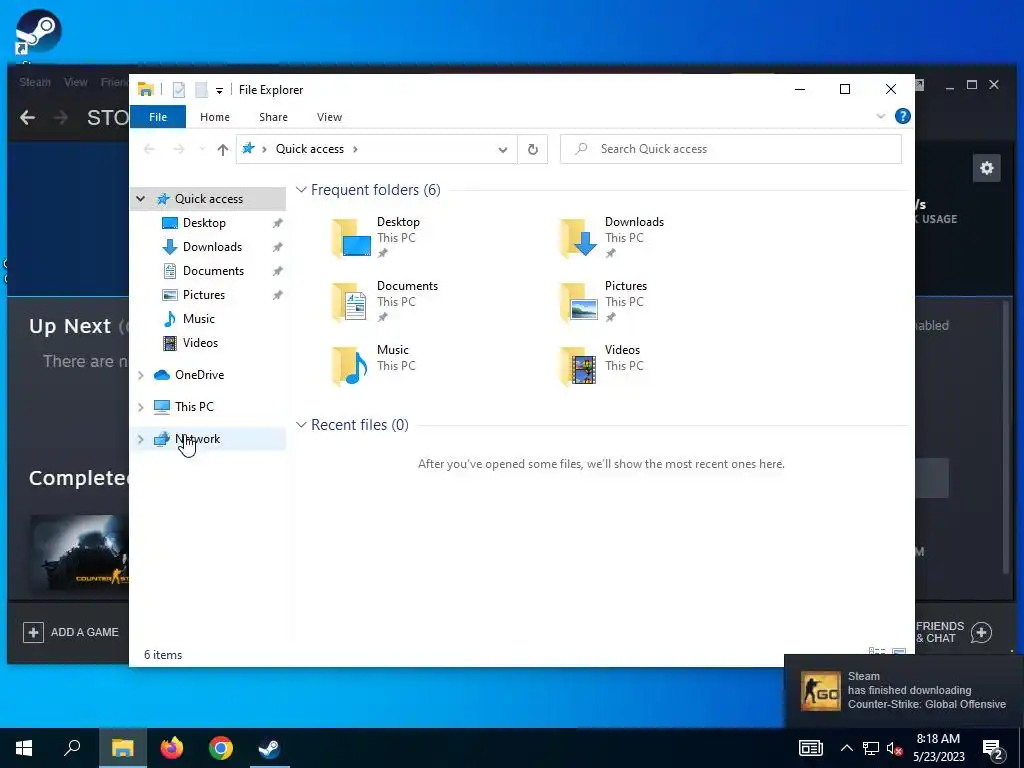The image size is (1024, 768).
Task: Select Documents in the navigation pane
Action: pyautogui.click(x=213, y=271)
